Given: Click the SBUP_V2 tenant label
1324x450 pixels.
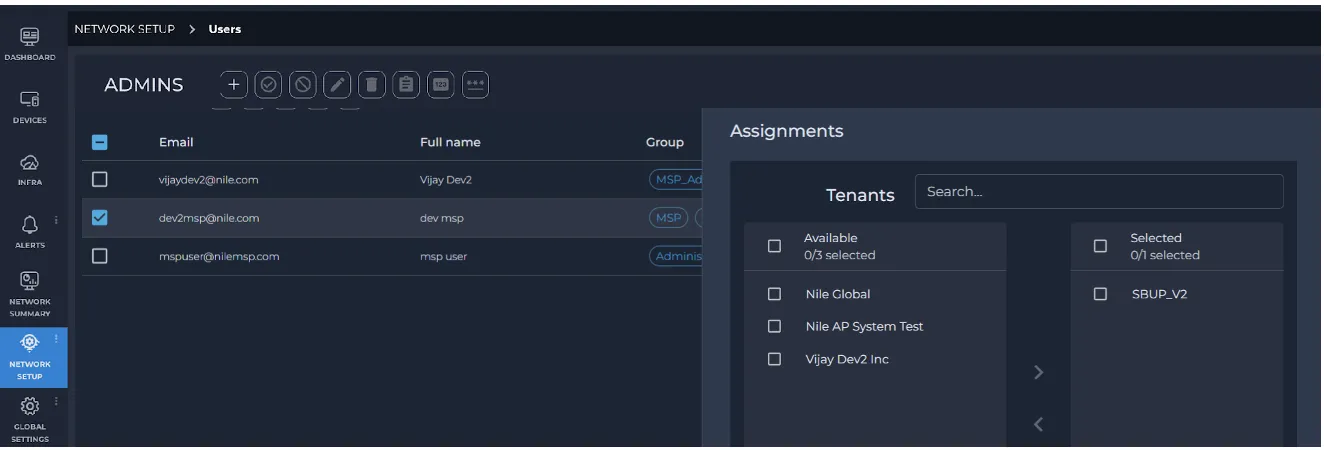Looking at the screenshot, I should tap(1160, 294).
